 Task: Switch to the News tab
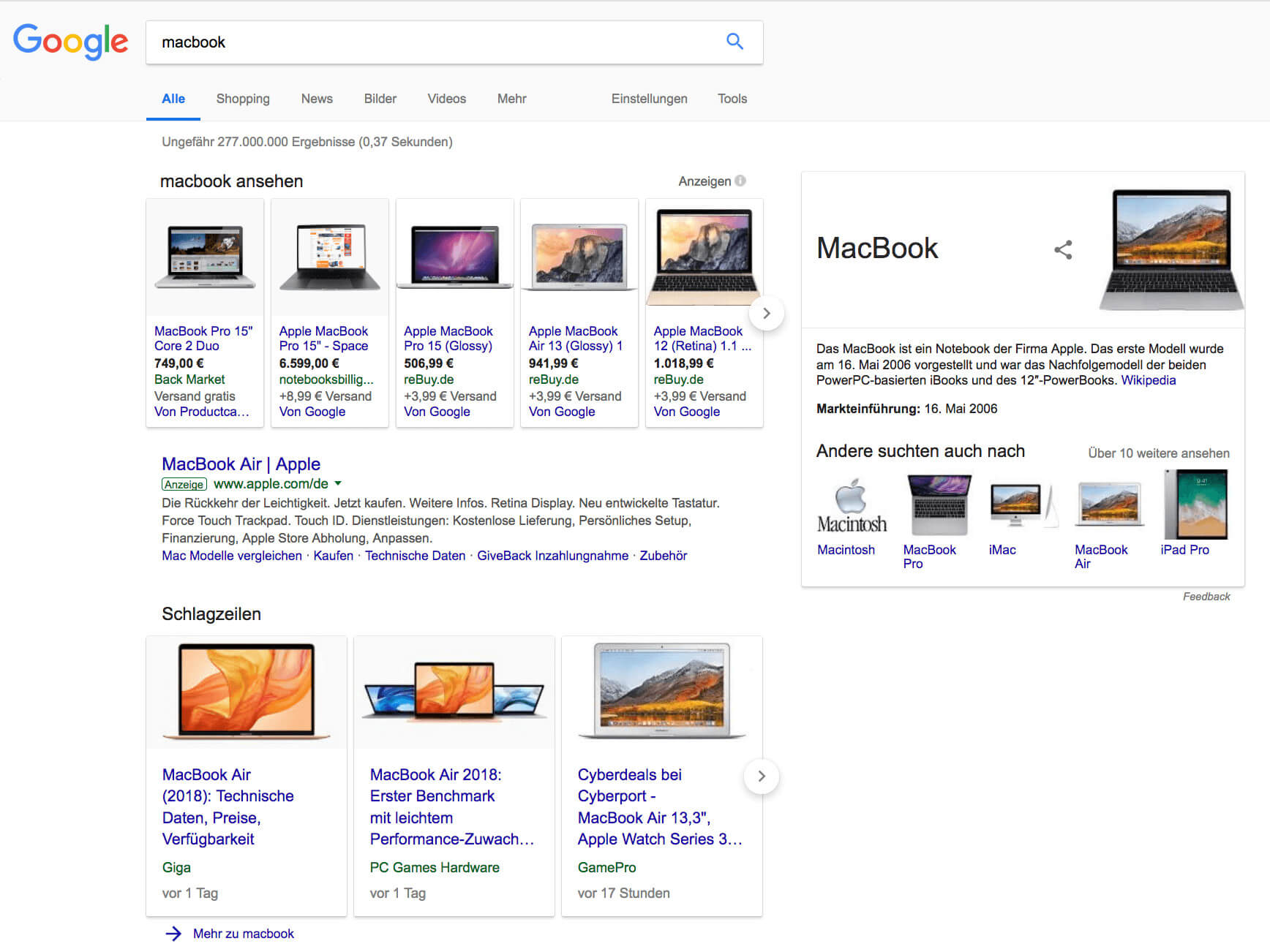(317, 99)
